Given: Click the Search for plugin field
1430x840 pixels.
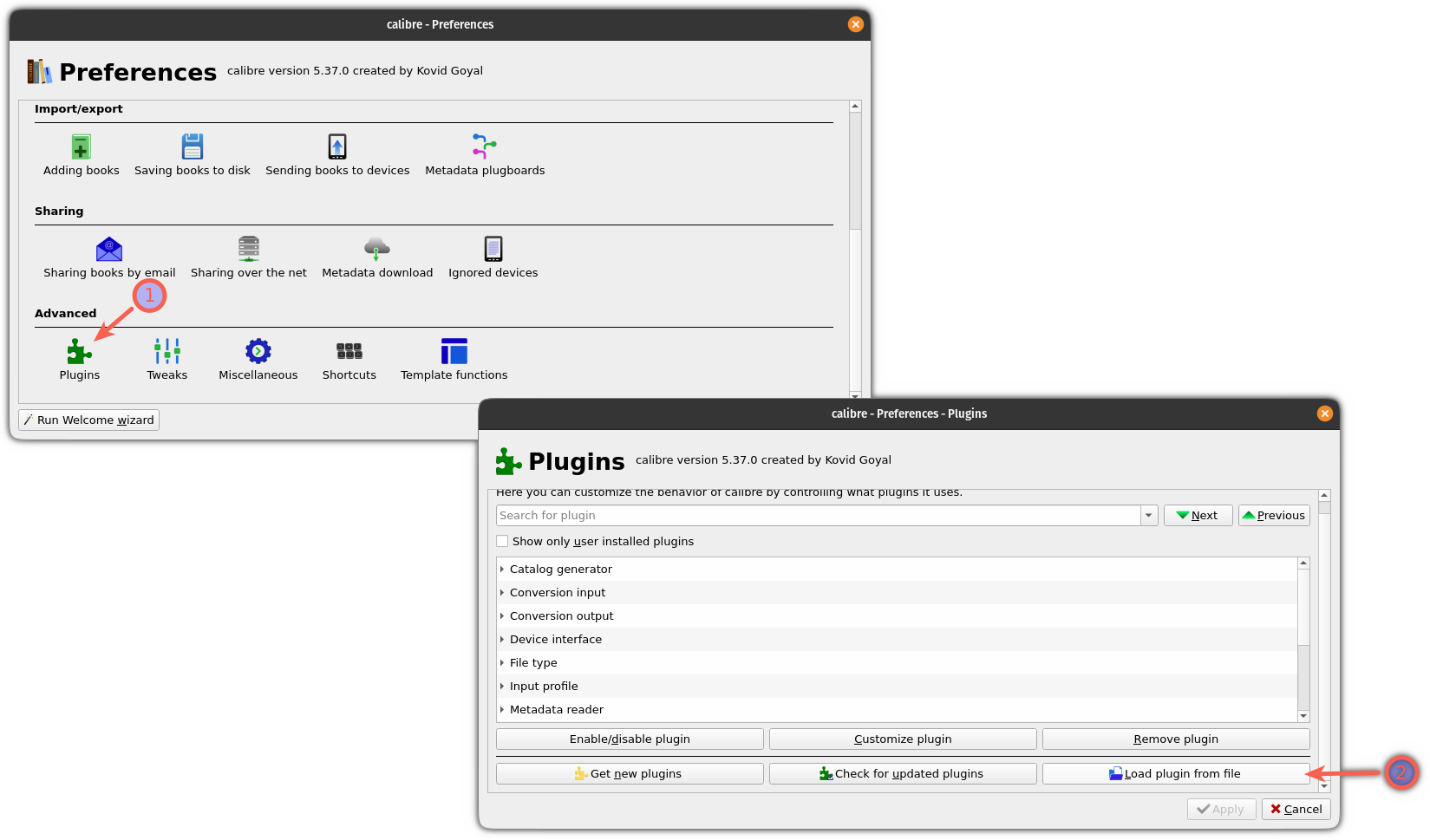Looking at the screenshot, I should [818, 515].
